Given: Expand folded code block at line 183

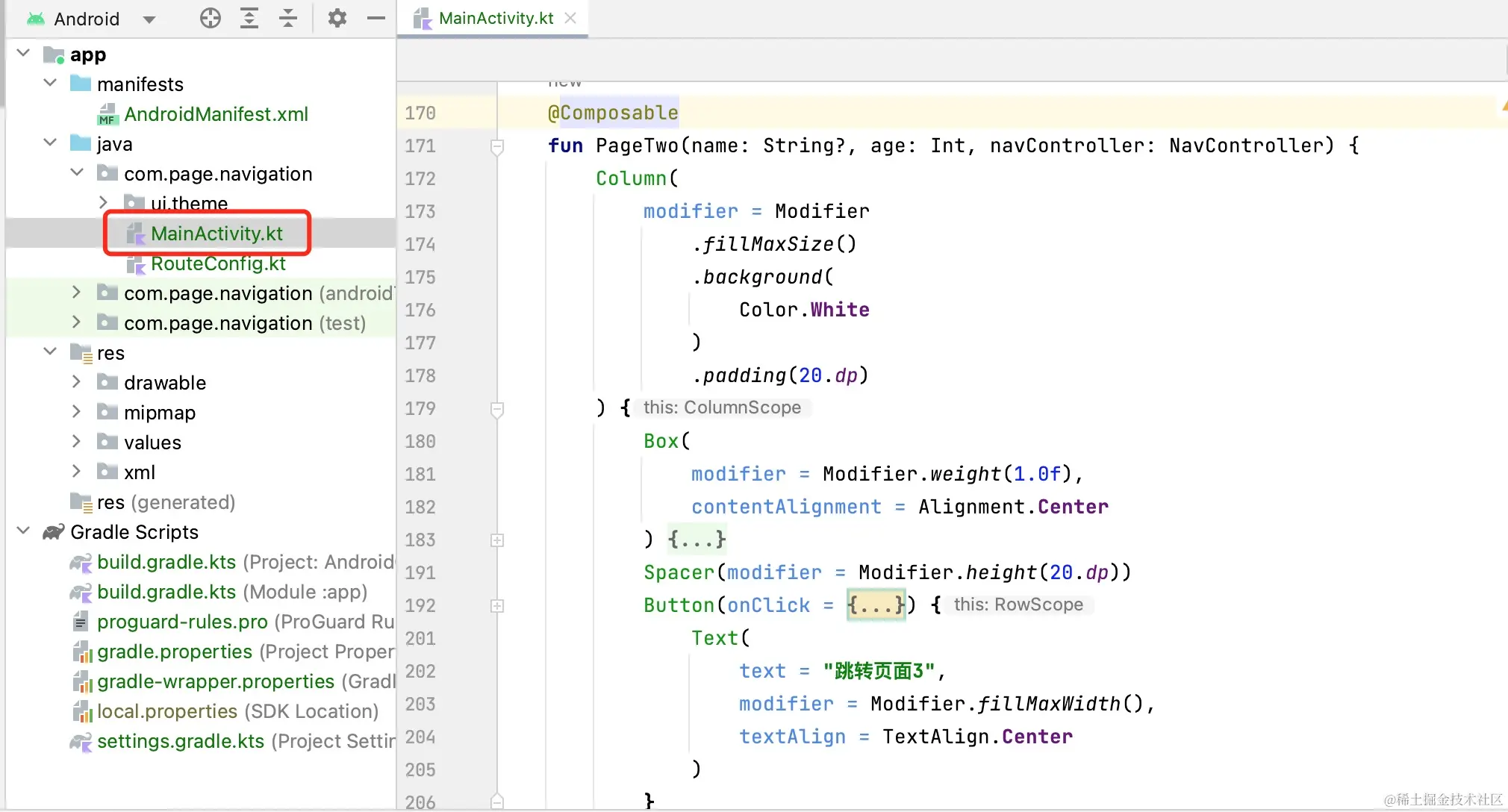Looking at the screenshot, I should 497,540.
